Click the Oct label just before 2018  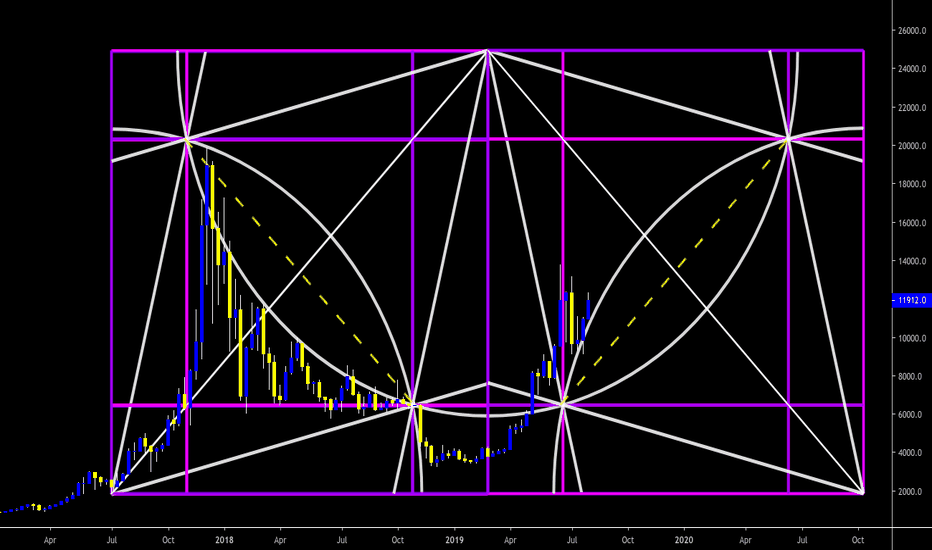(168, 540)
